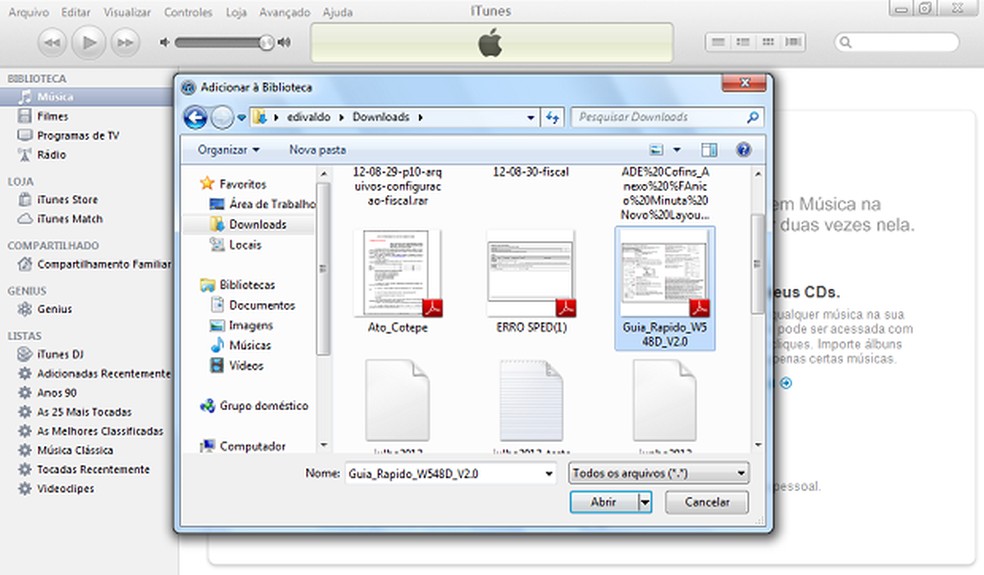Click the low-volume speaker icon

(164, 42)
